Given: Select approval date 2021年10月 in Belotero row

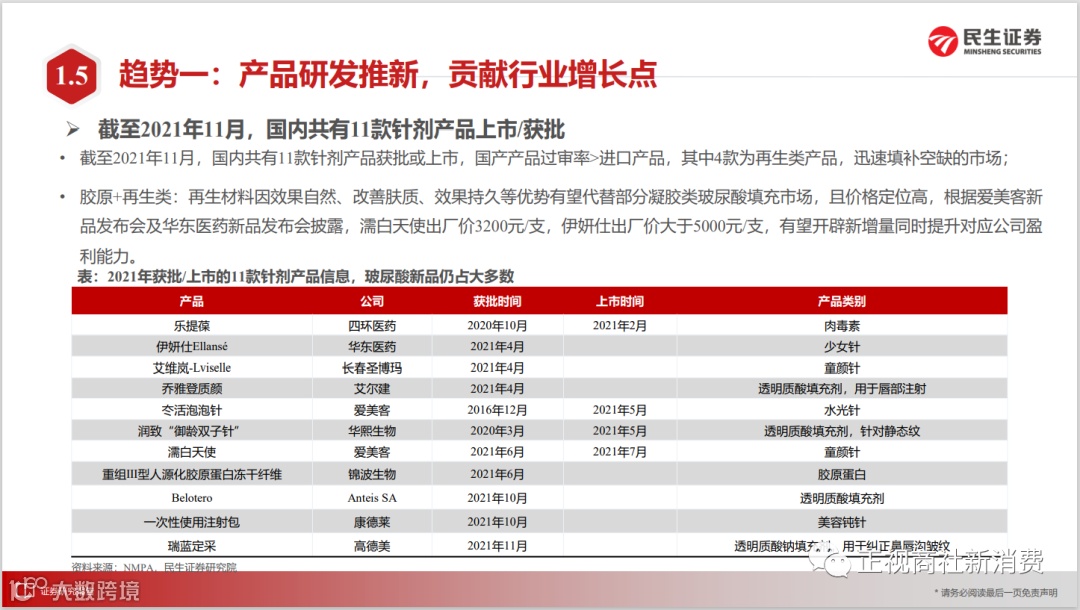Looking at the screenshot, I should tap(497, 498).
